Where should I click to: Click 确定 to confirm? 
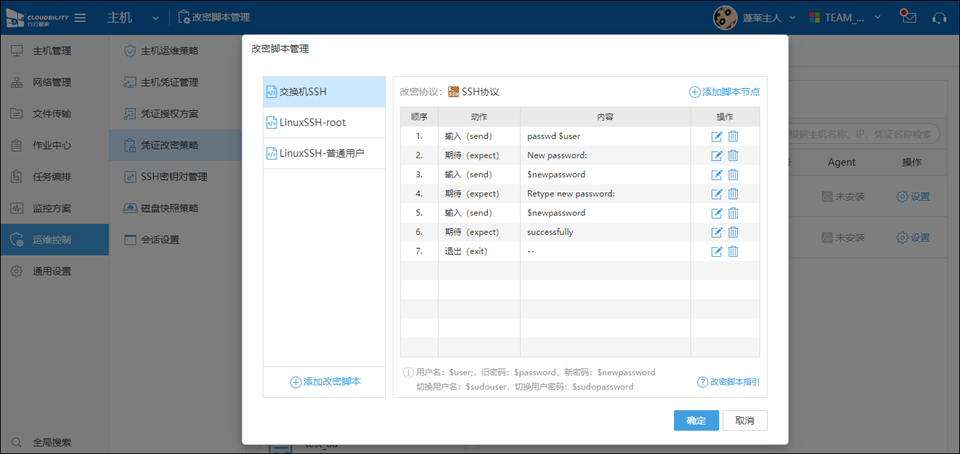(695, 420)
